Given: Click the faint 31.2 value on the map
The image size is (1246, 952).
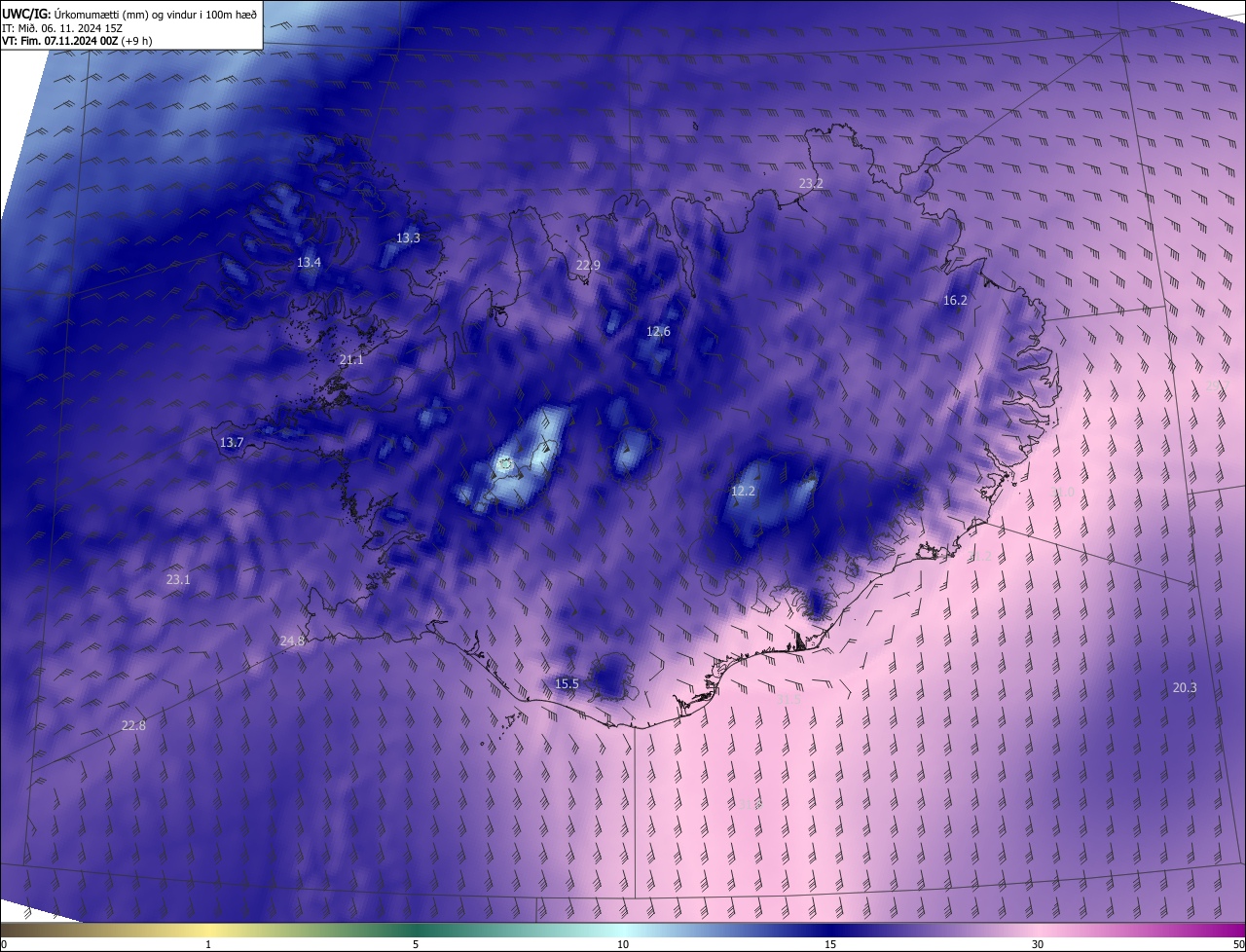Looking at the screenshot, I should [x=979, y=556].
